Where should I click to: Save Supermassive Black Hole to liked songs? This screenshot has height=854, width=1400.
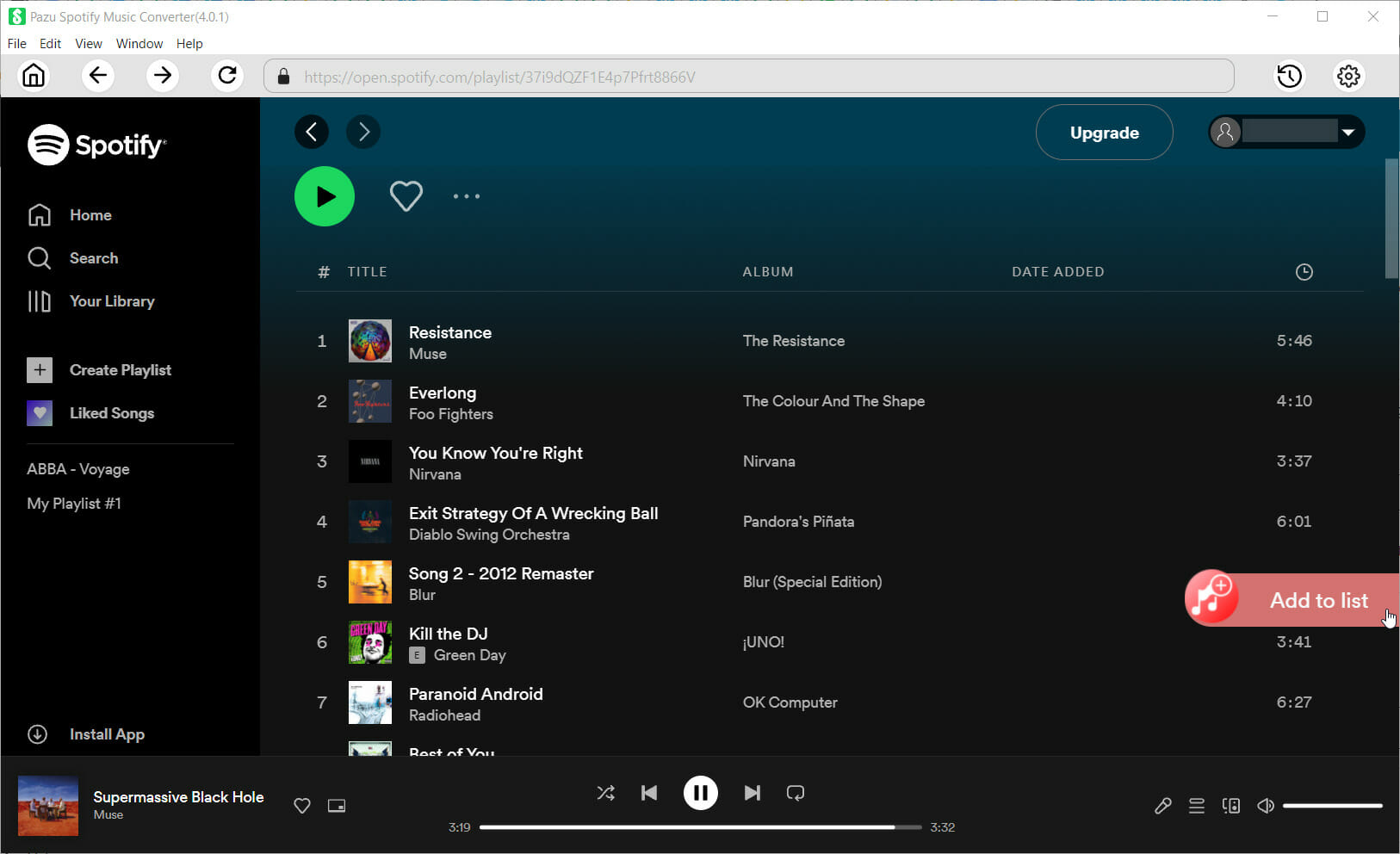302,806
